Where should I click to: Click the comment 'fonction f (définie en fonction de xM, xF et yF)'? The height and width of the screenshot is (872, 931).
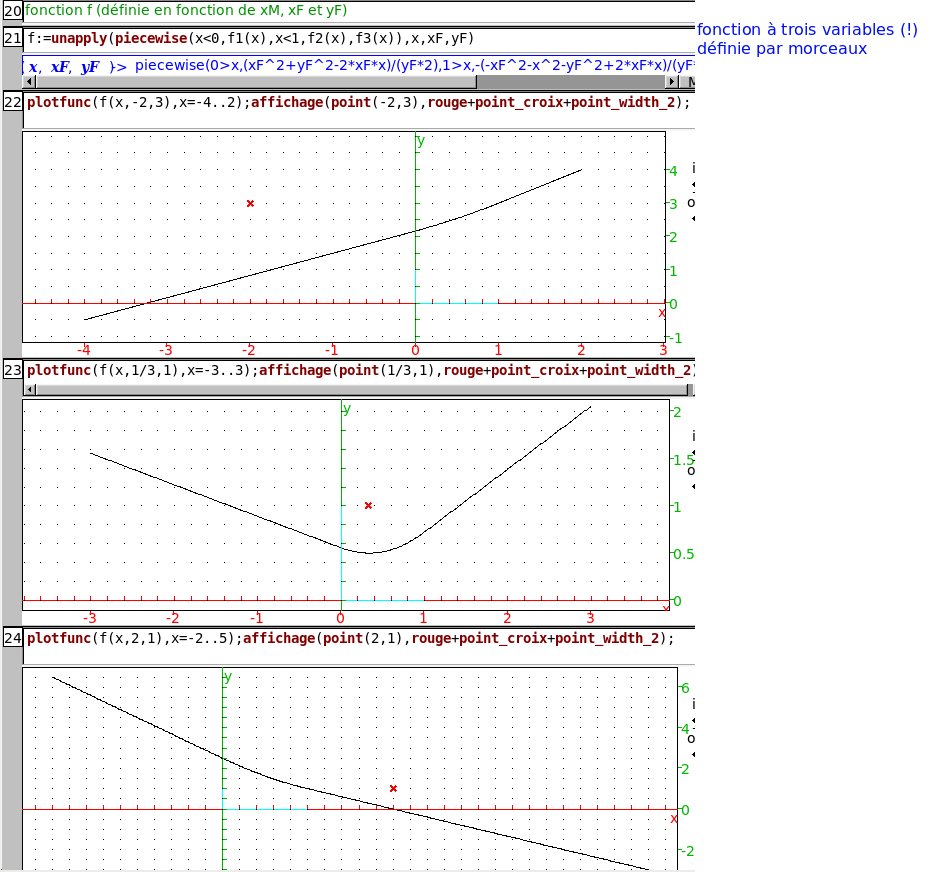(x=186, y=10)
